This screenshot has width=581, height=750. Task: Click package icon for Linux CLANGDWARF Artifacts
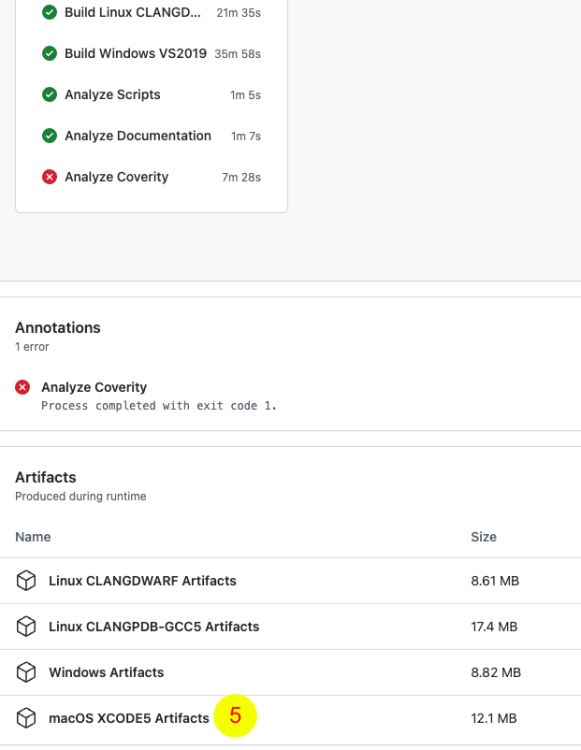(26, 581)
